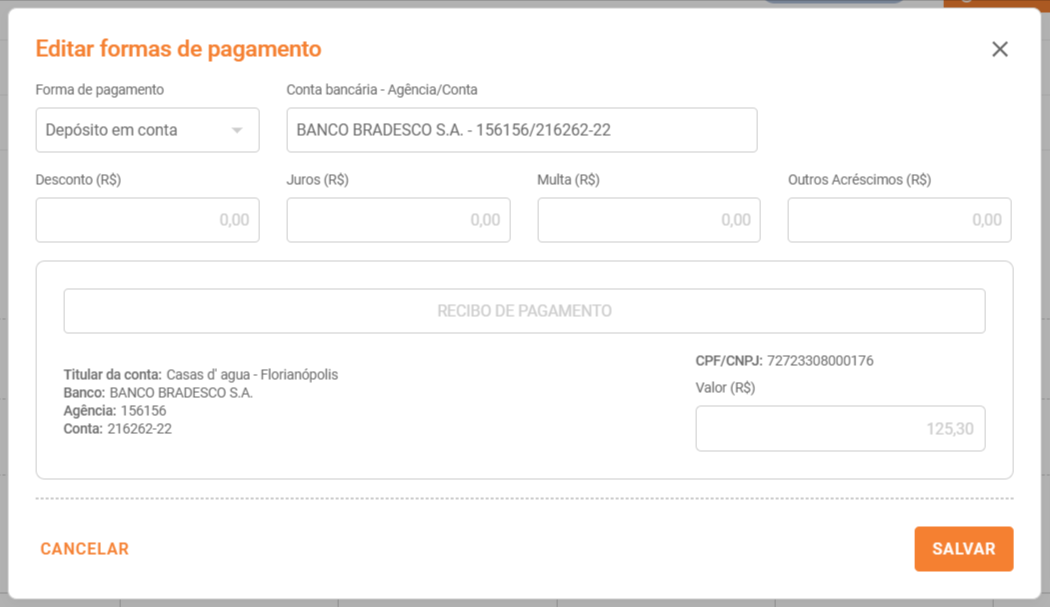Click the Outros Acréscimos (R$) label

click(859, 180)
